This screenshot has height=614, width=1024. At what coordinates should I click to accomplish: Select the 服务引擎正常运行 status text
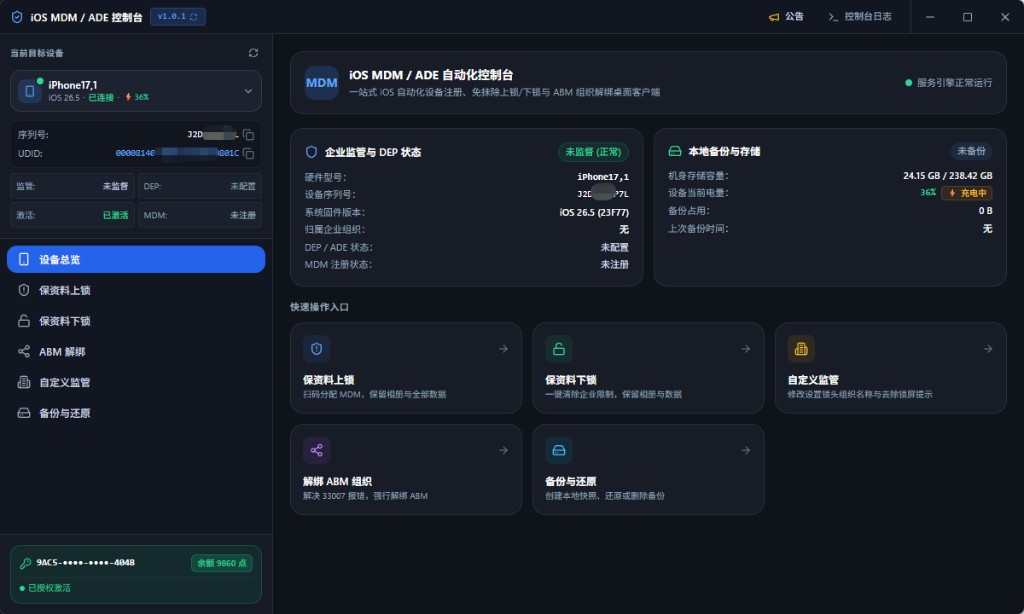[954, 82]
